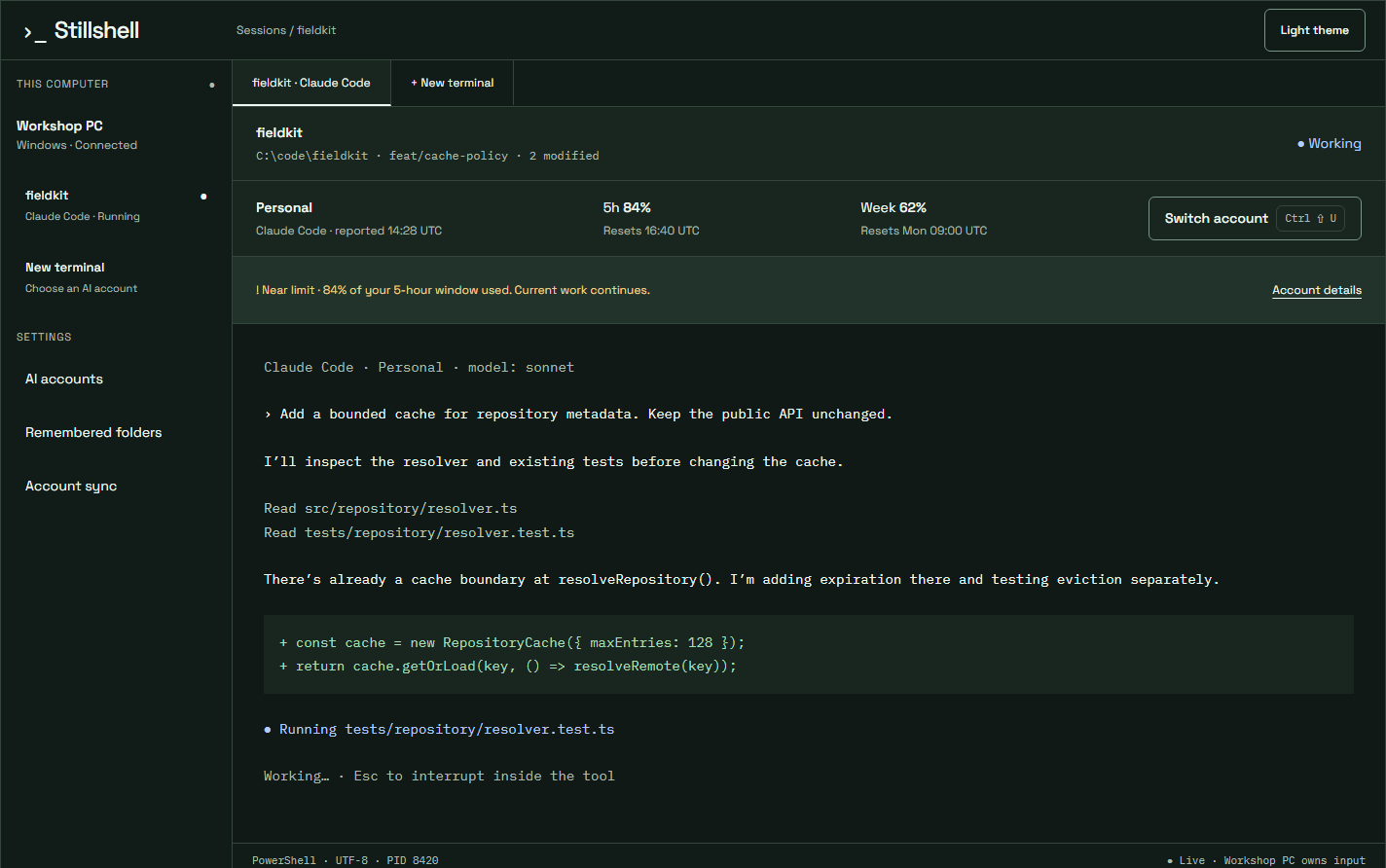Click "Claude Code · reported 14:28 UTC" text
1386x868 pixels.
(x=348, y=231)
